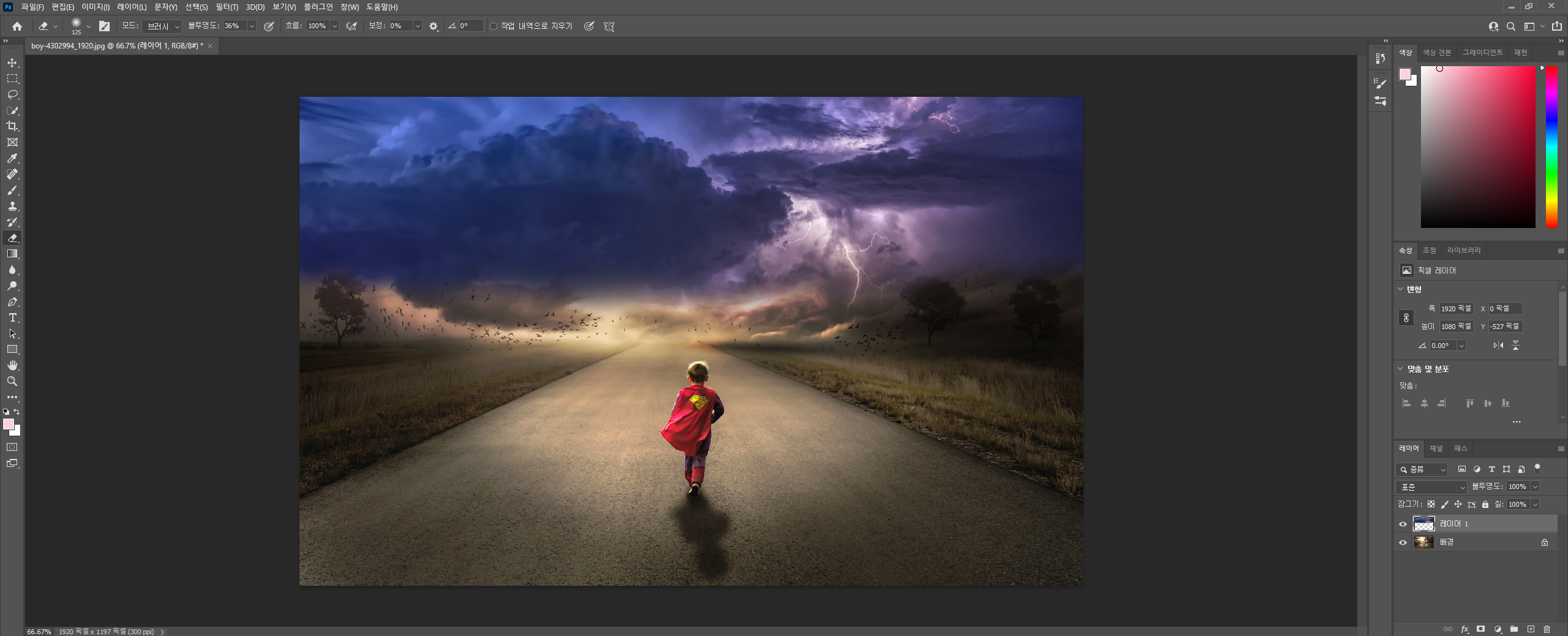
Task: Open layer filter 종류 dropdown
Action: coord(1422,469)
